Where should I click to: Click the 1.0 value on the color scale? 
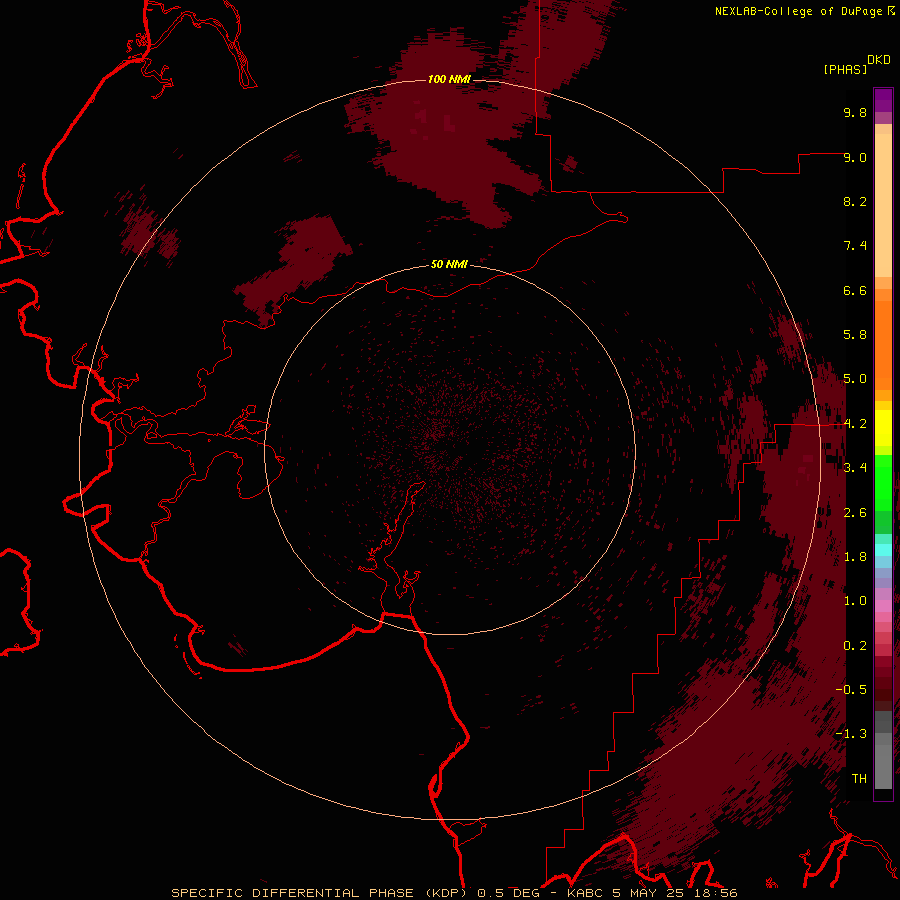click(855, 601)
